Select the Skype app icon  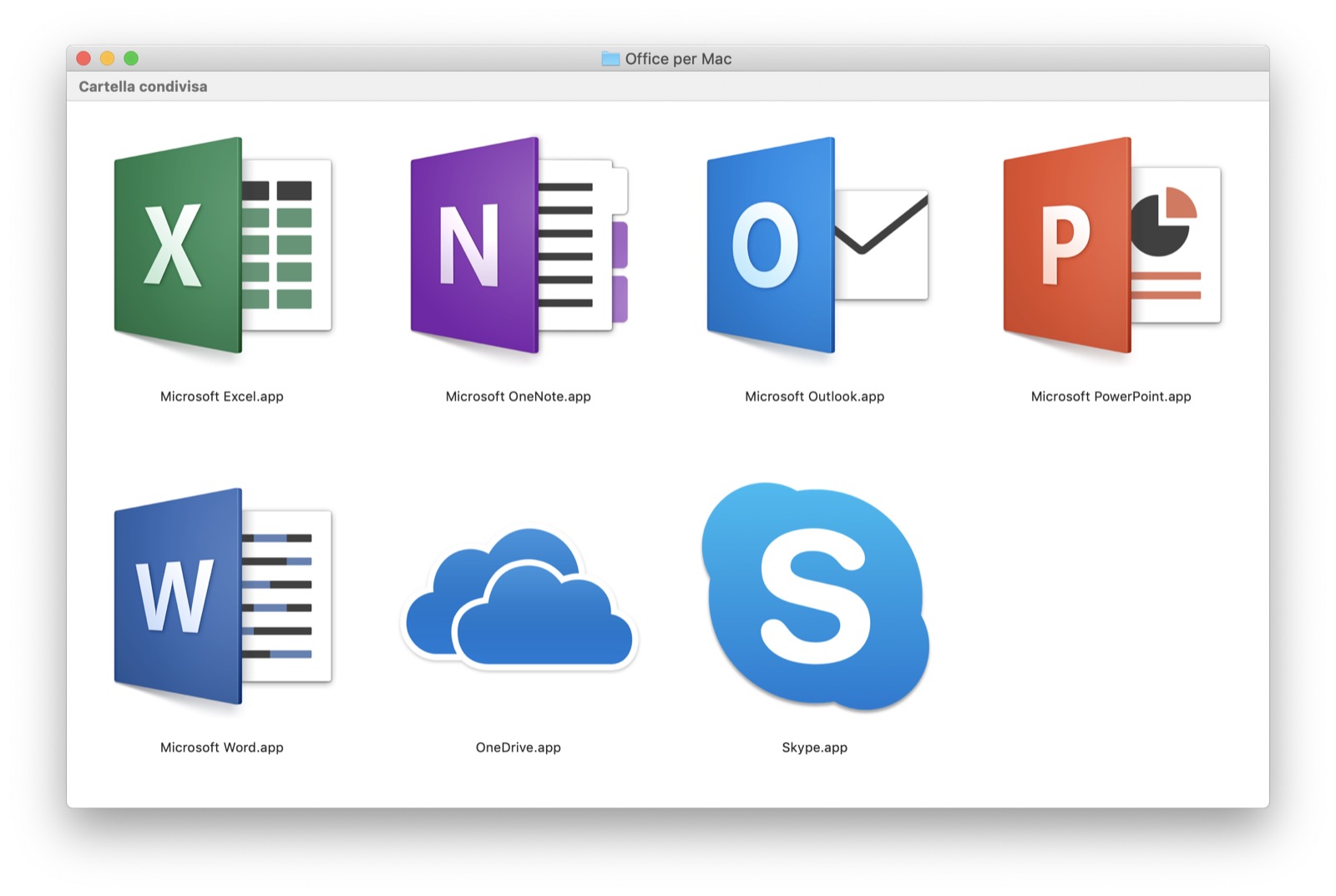815,596
